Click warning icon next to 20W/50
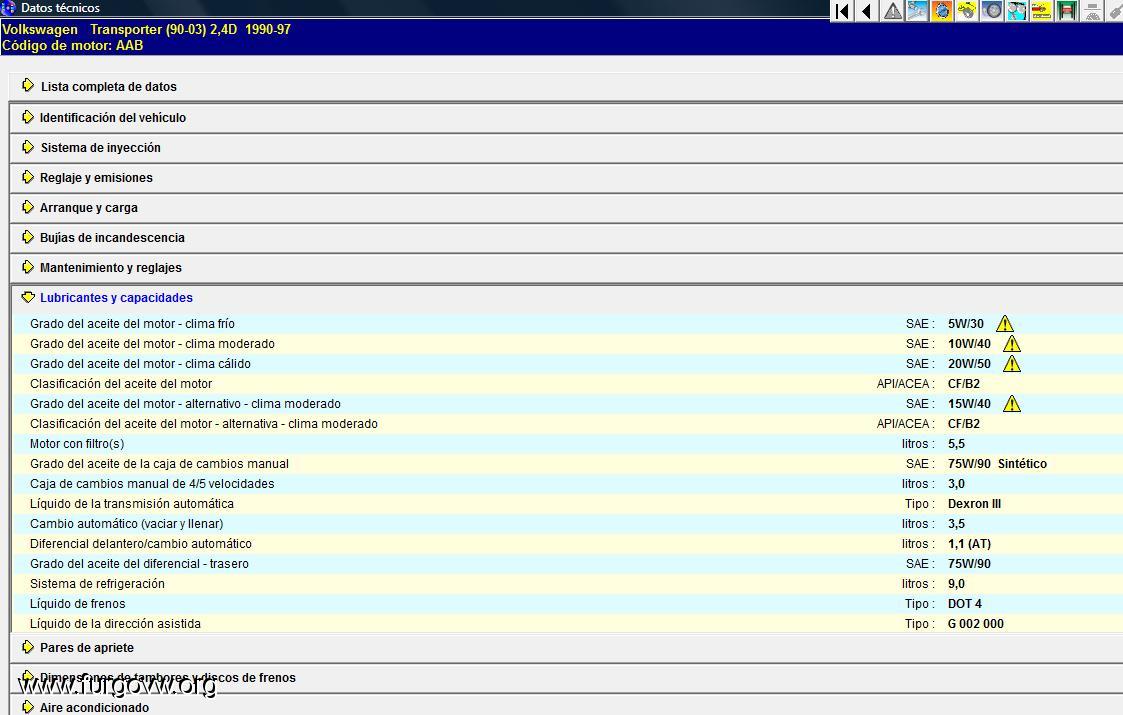1123x715 pixels. click(1011, 363)
